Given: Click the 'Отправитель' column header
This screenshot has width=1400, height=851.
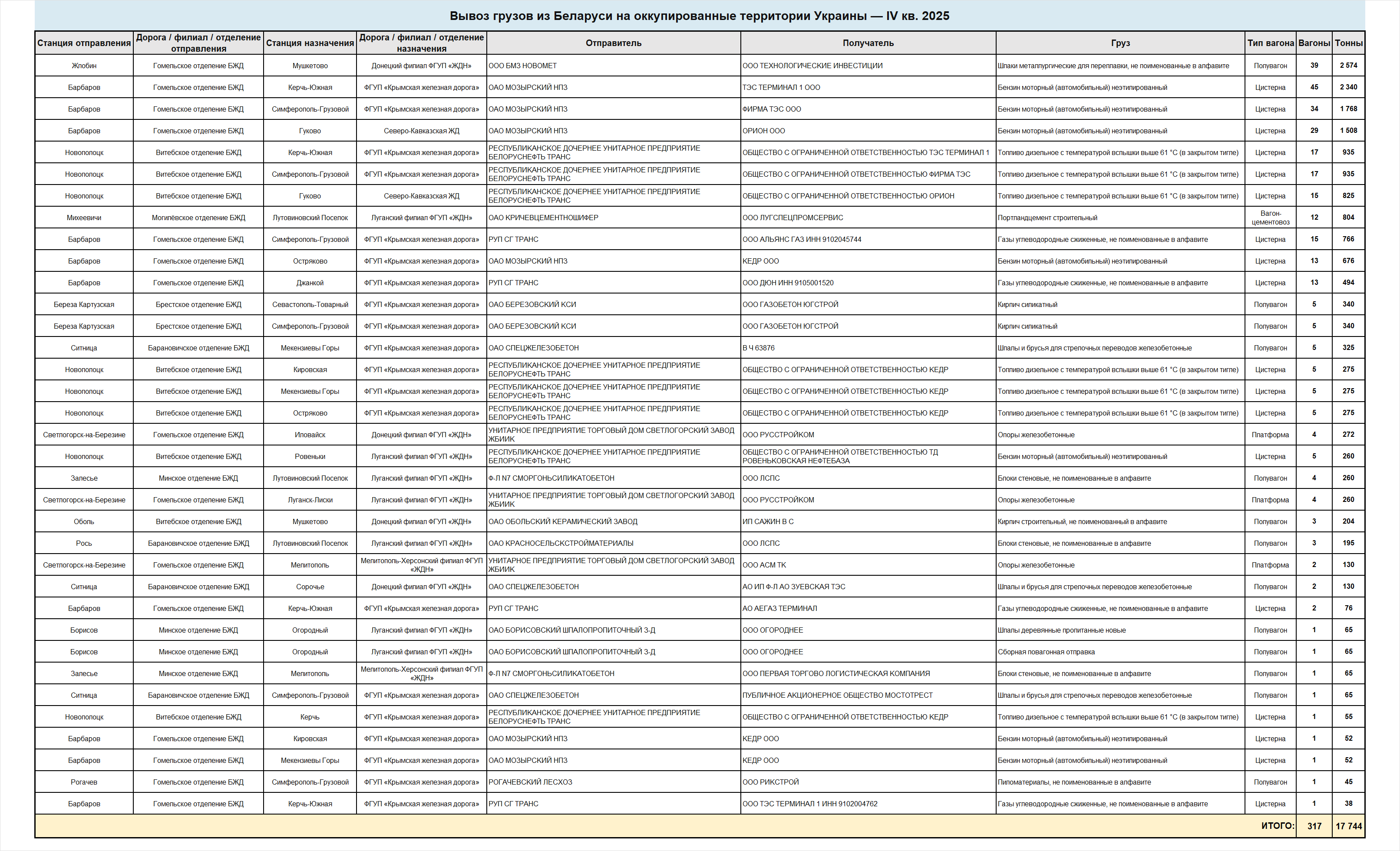Looking at the screenshot, I should 614,43.
